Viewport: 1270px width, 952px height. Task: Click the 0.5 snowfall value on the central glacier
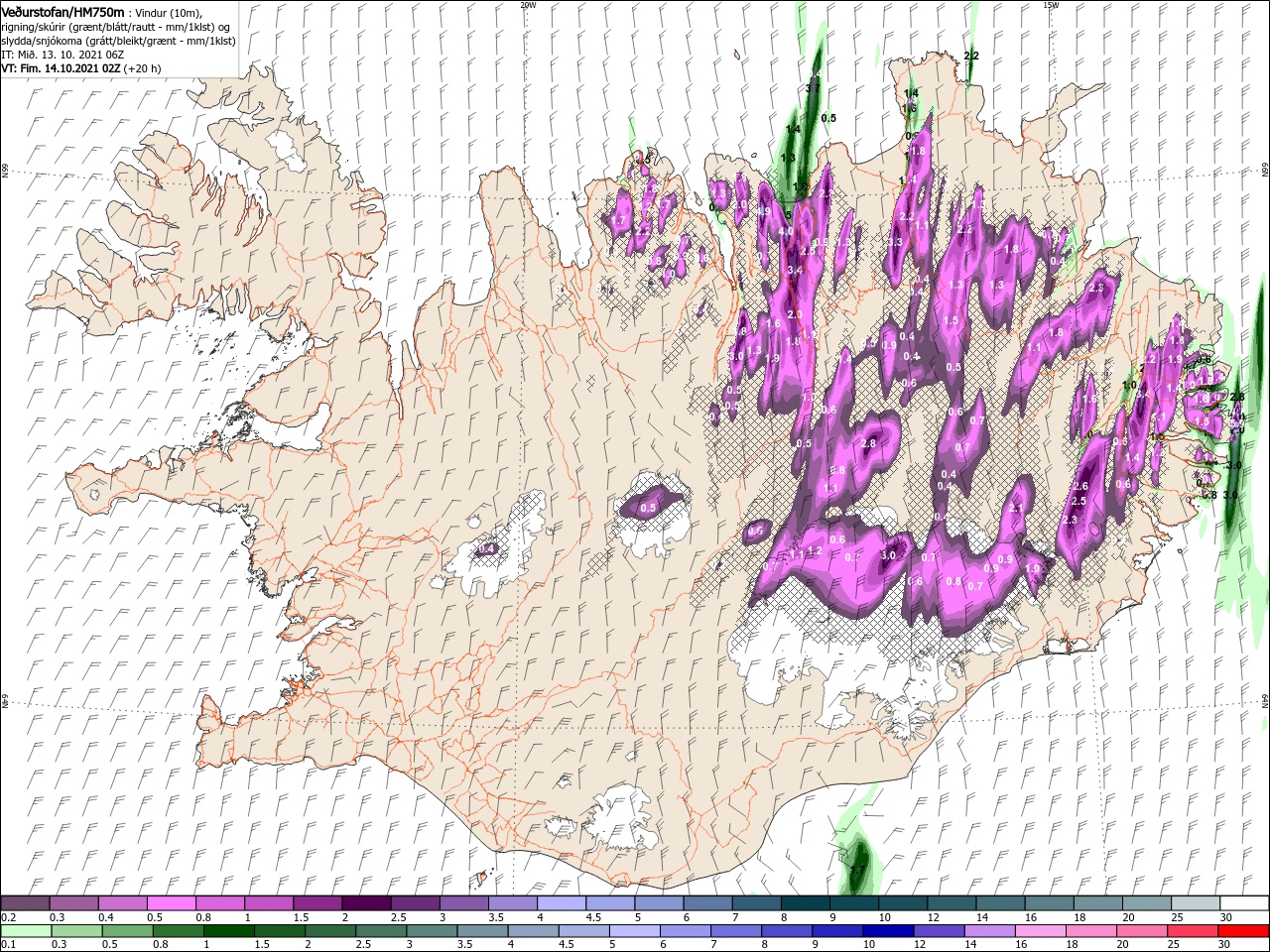(x=648, y=508)
